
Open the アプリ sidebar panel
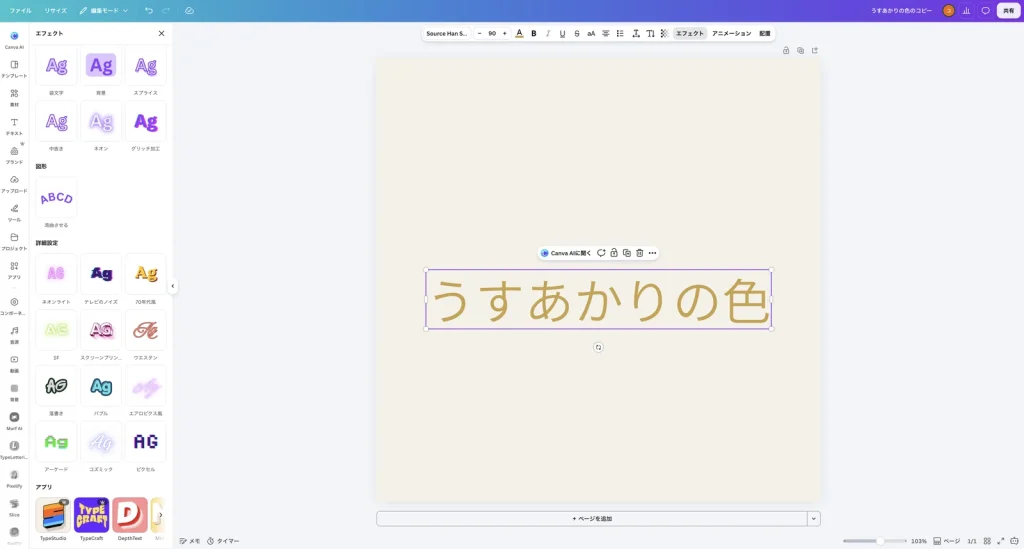point(14,270)
